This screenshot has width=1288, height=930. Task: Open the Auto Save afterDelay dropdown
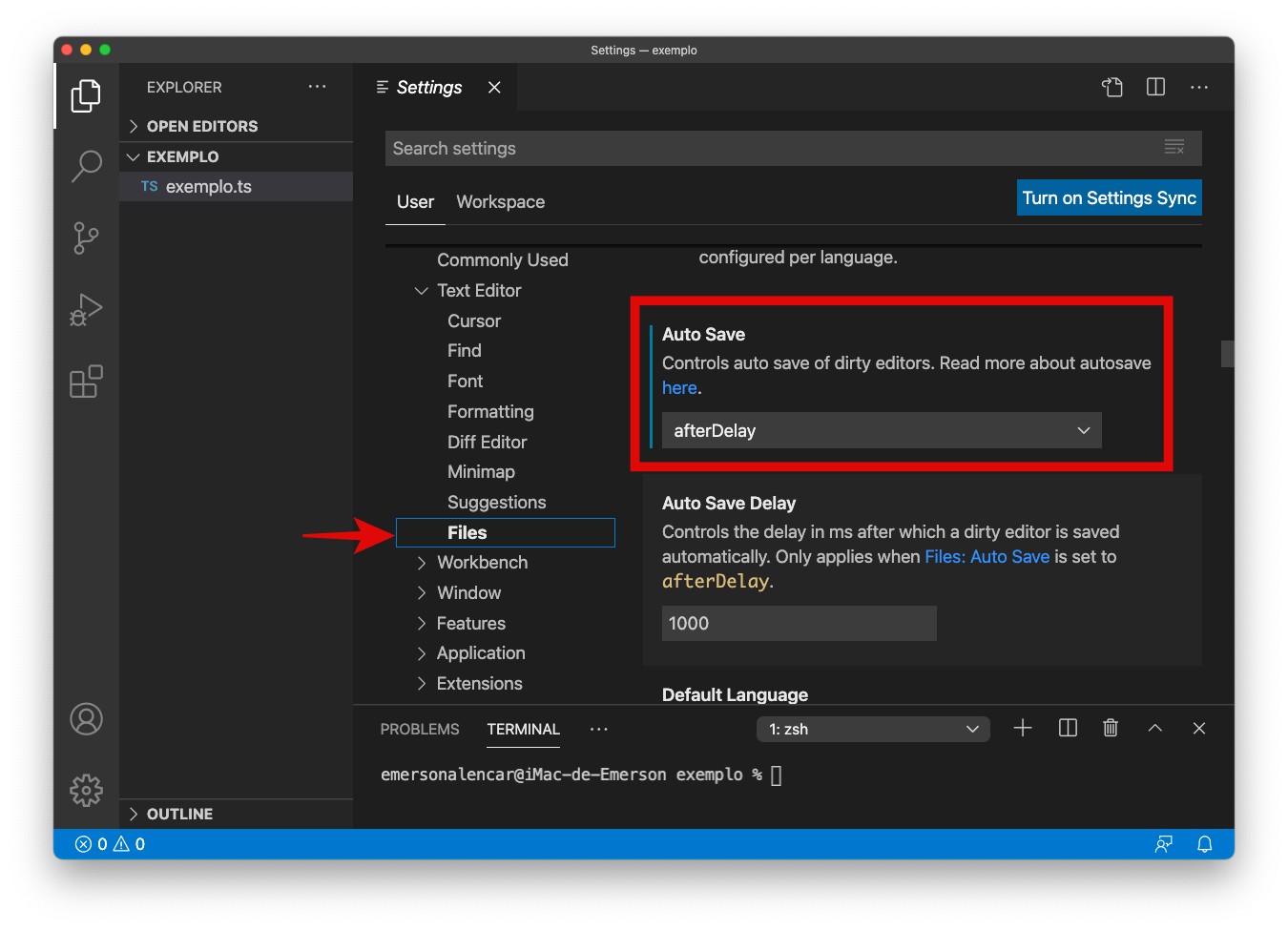[882, 430]
